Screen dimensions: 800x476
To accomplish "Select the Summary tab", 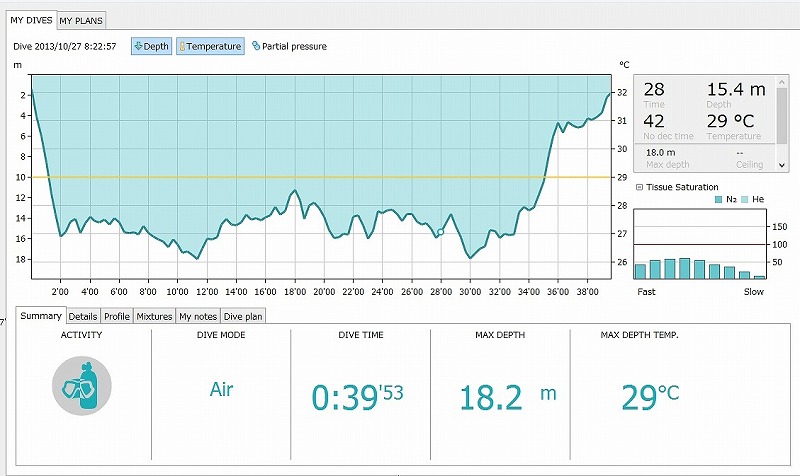I will tap(41, 316).
